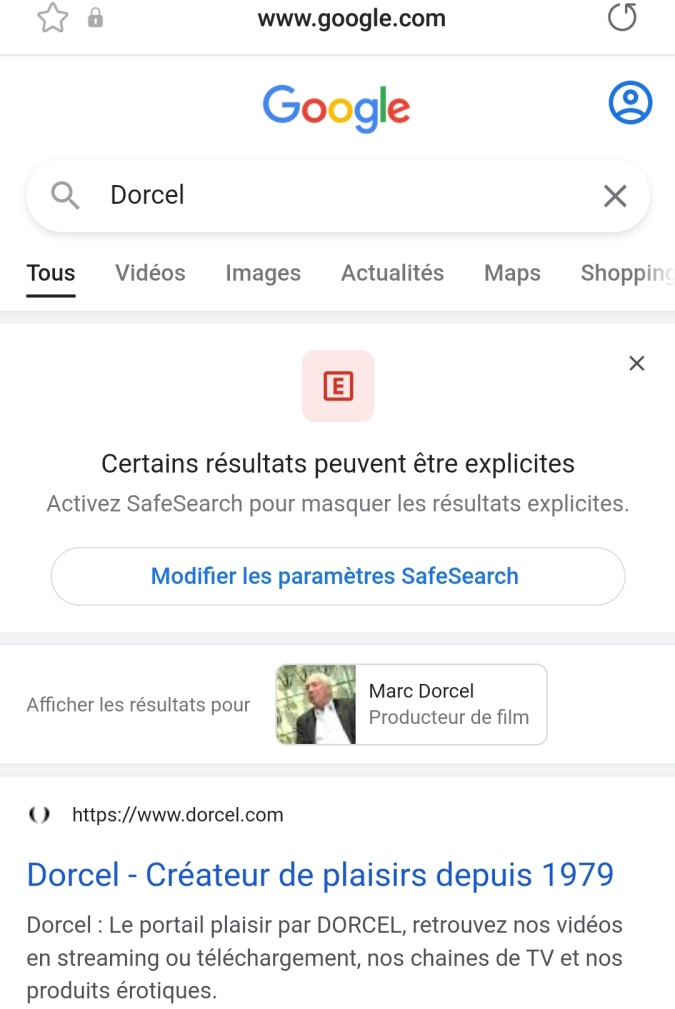This screenshot has height=1009, width=675.
Task: Click the dorcel.com favicon icon
Action: (39, 815)
